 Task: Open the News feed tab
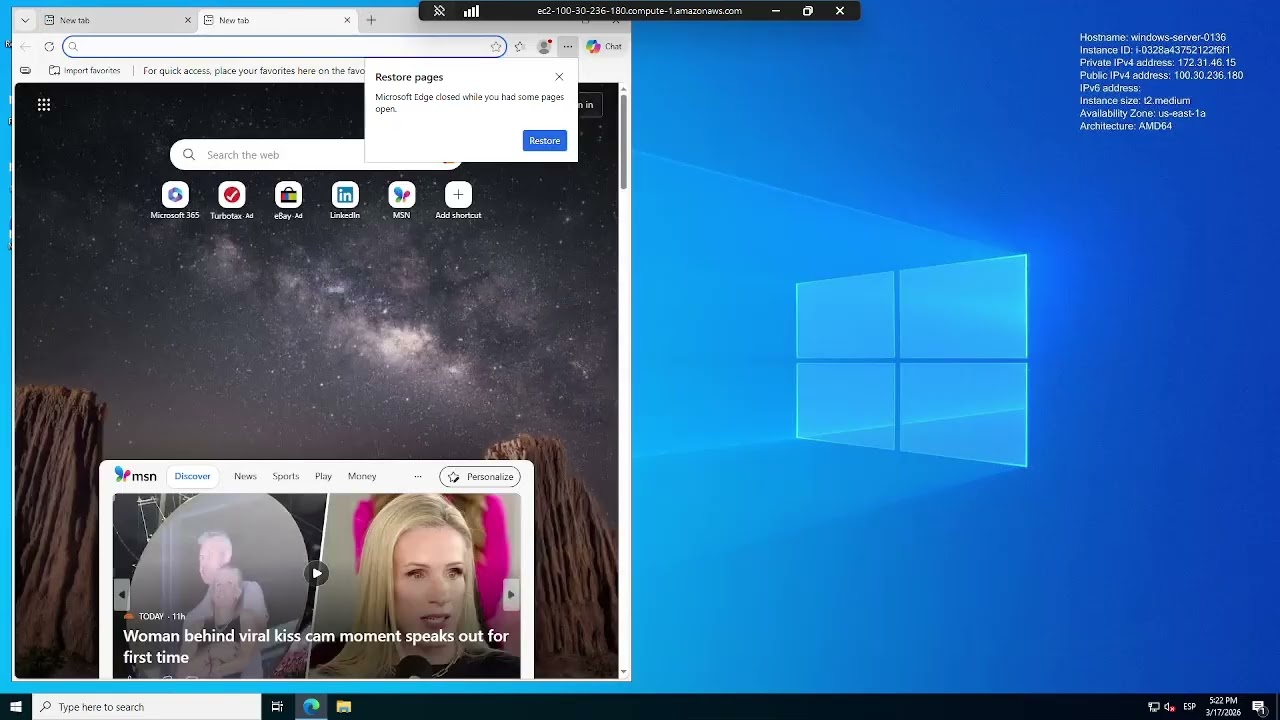coord(245,476)
